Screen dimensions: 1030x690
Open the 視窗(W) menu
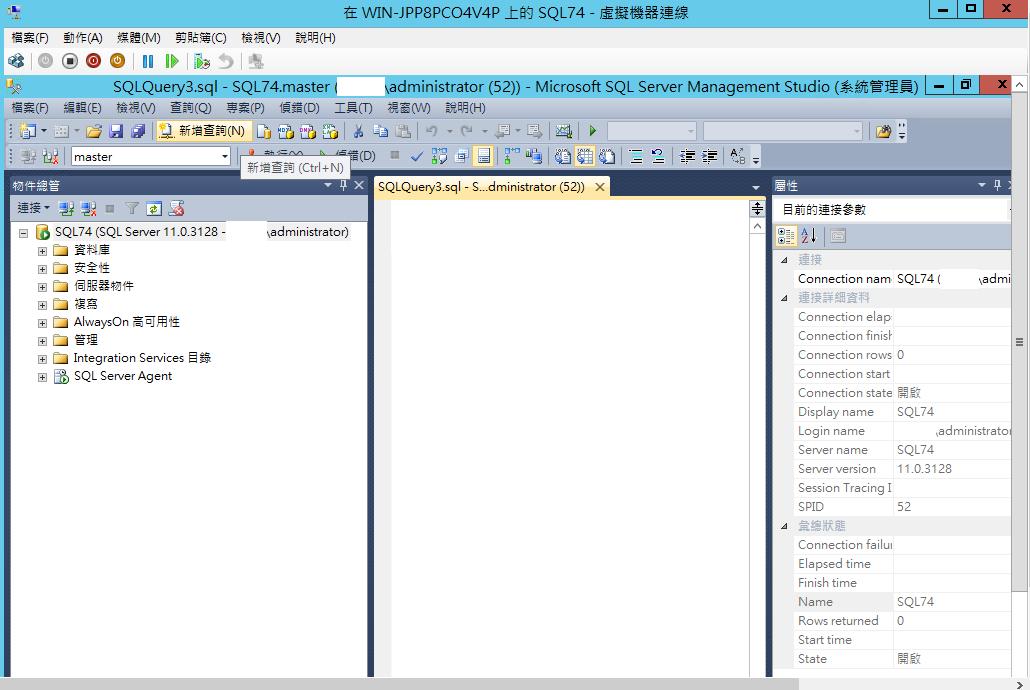(409, 108)
